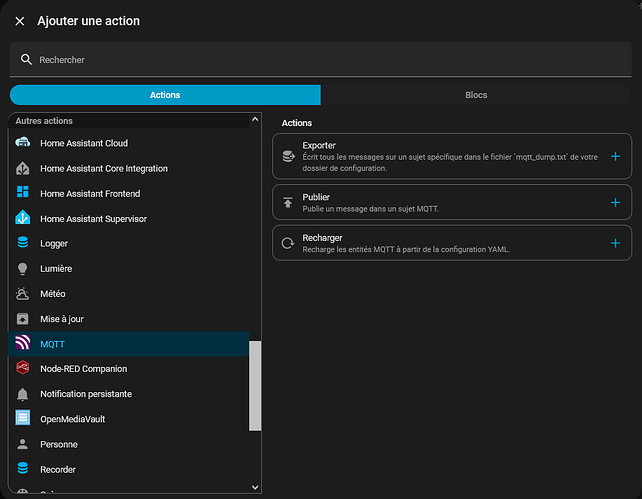The image size is (642, 499).
Task: Add the Publier action with plus
Action: (615, 202)
